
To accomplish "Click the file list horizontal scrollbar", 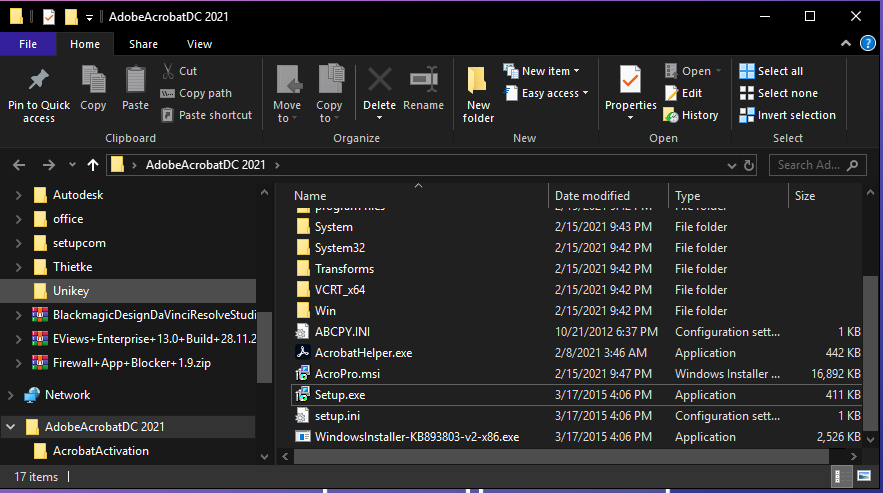I will tap(561, 456).
